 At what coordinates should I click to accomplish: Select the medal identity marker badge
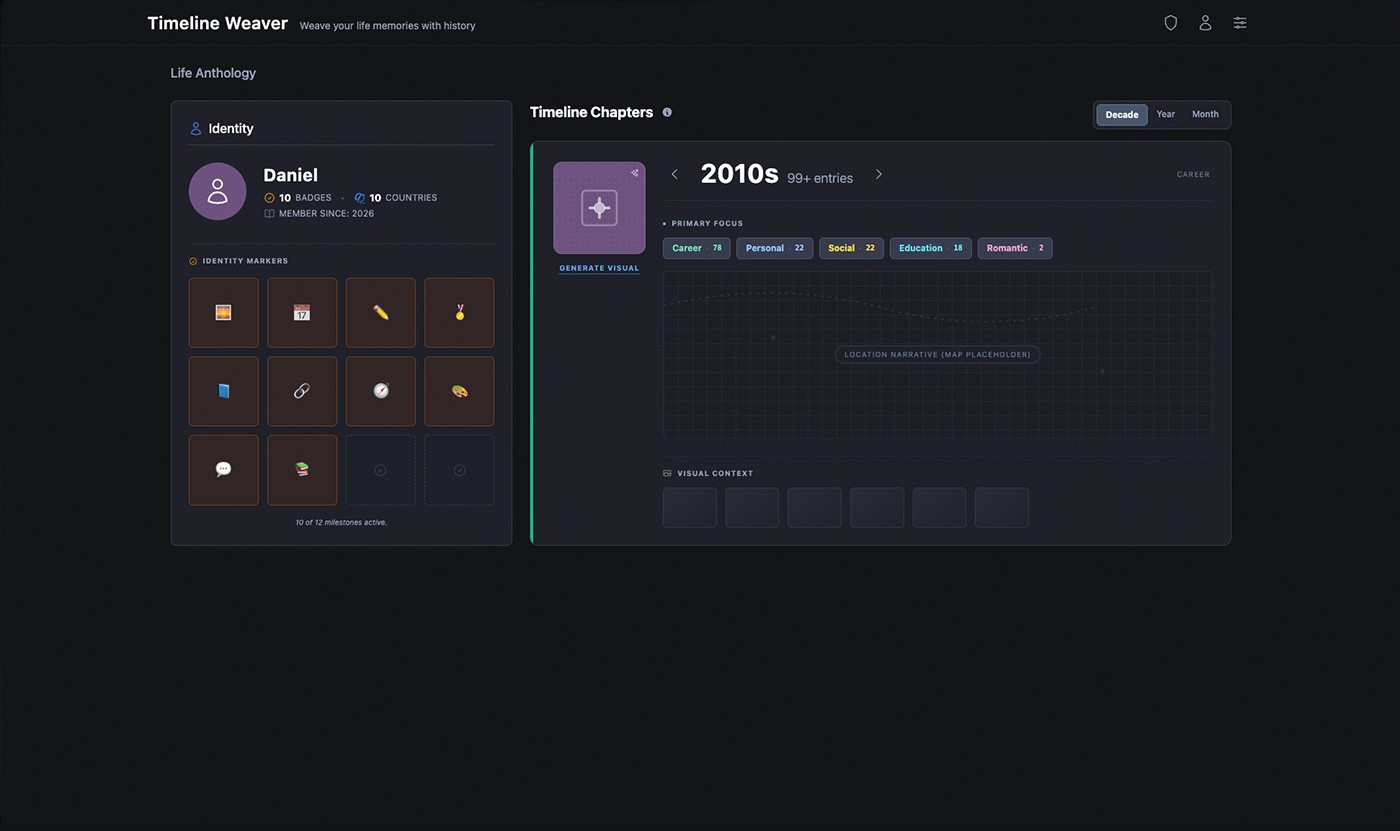459,313
